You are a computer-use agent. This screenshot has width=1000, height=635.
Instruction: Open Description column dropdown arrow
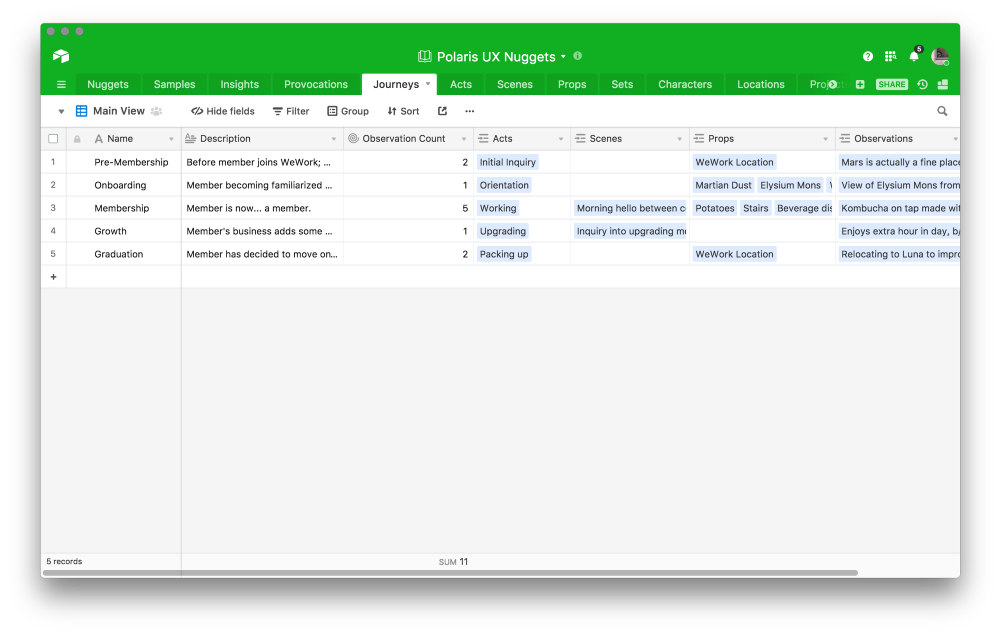[334, 139]
